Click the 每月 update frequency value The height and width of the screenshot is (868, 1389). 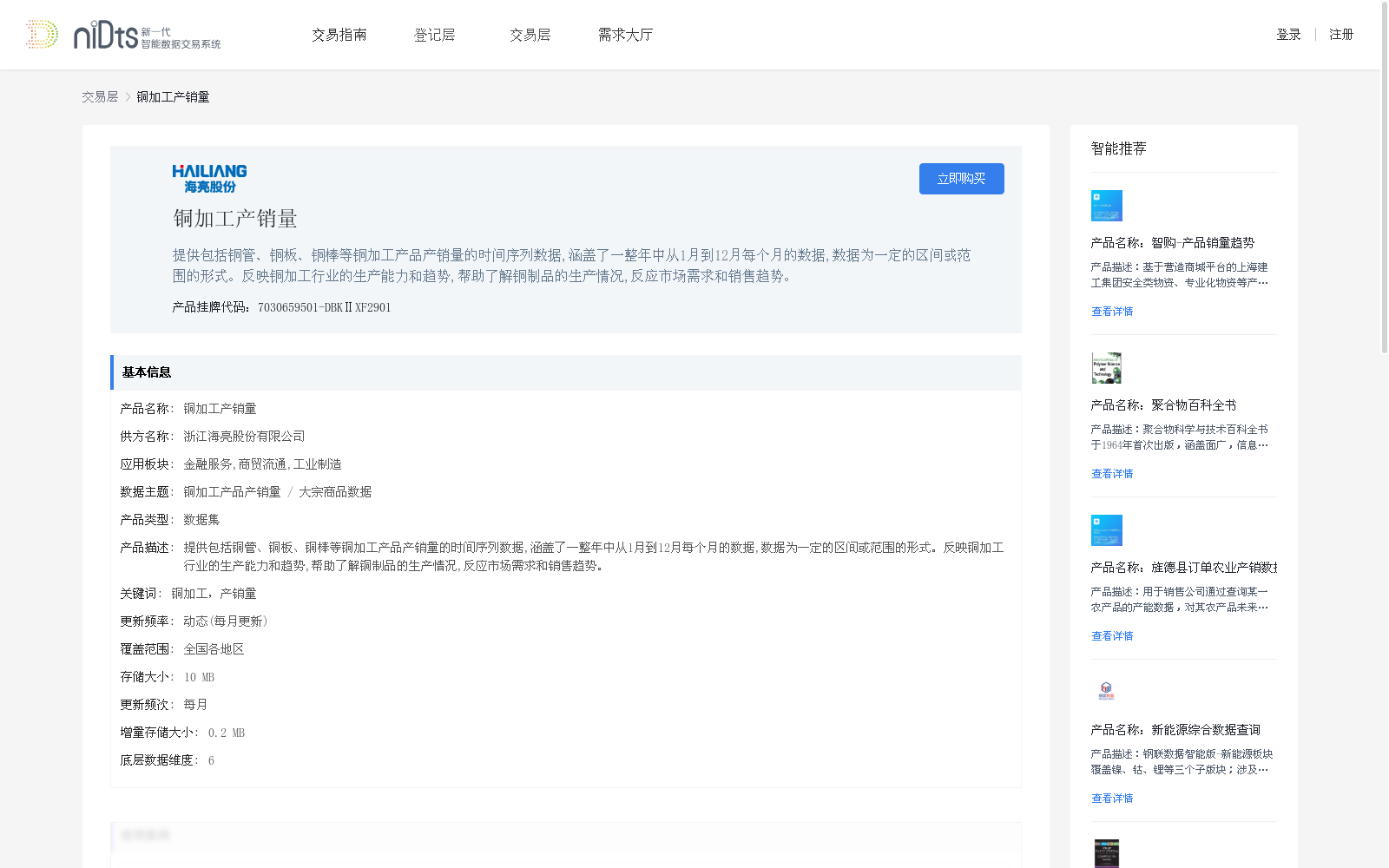195,705
